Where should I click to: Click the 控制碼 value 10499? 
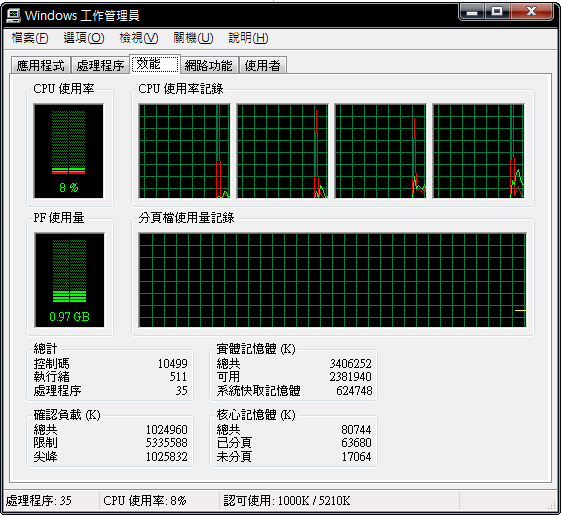point(172,364)
